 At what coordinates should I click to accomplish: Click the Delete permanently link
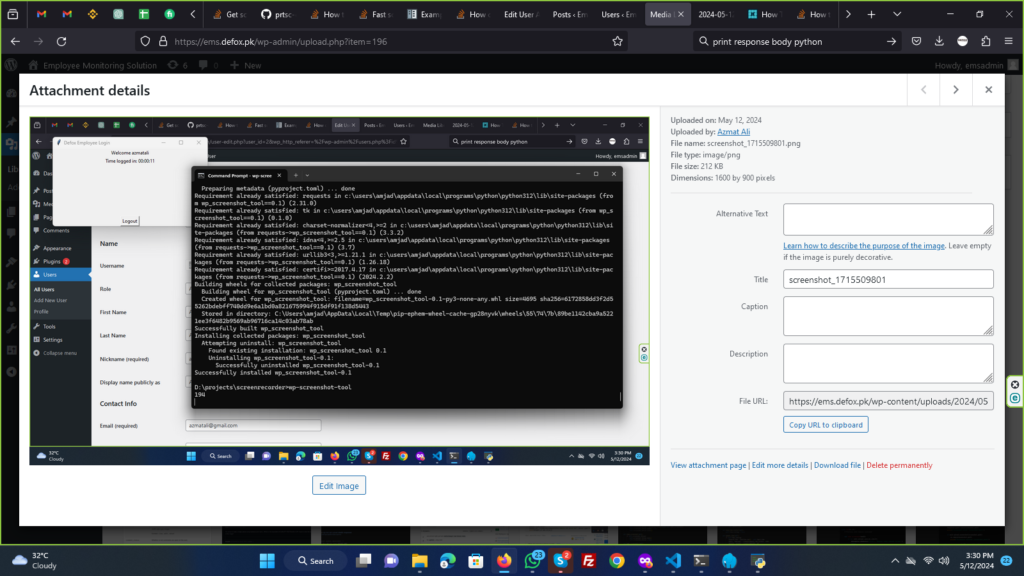[899, 465]
